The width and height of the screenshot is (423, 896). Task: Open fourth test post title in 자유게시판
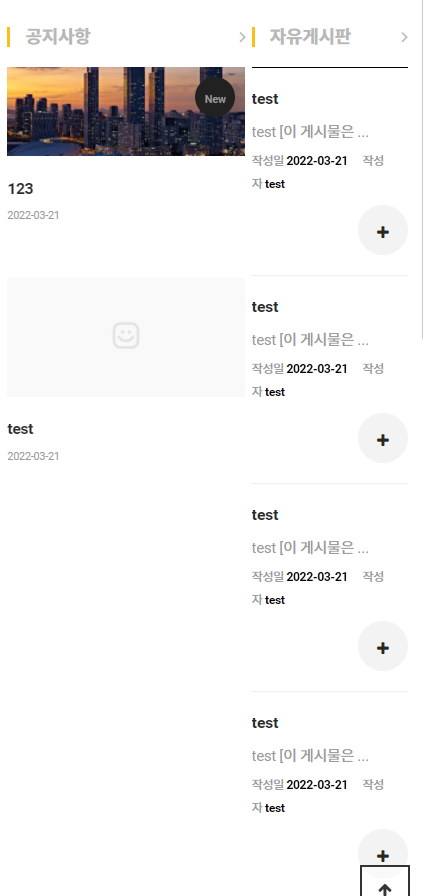click(x=265, y=723)
